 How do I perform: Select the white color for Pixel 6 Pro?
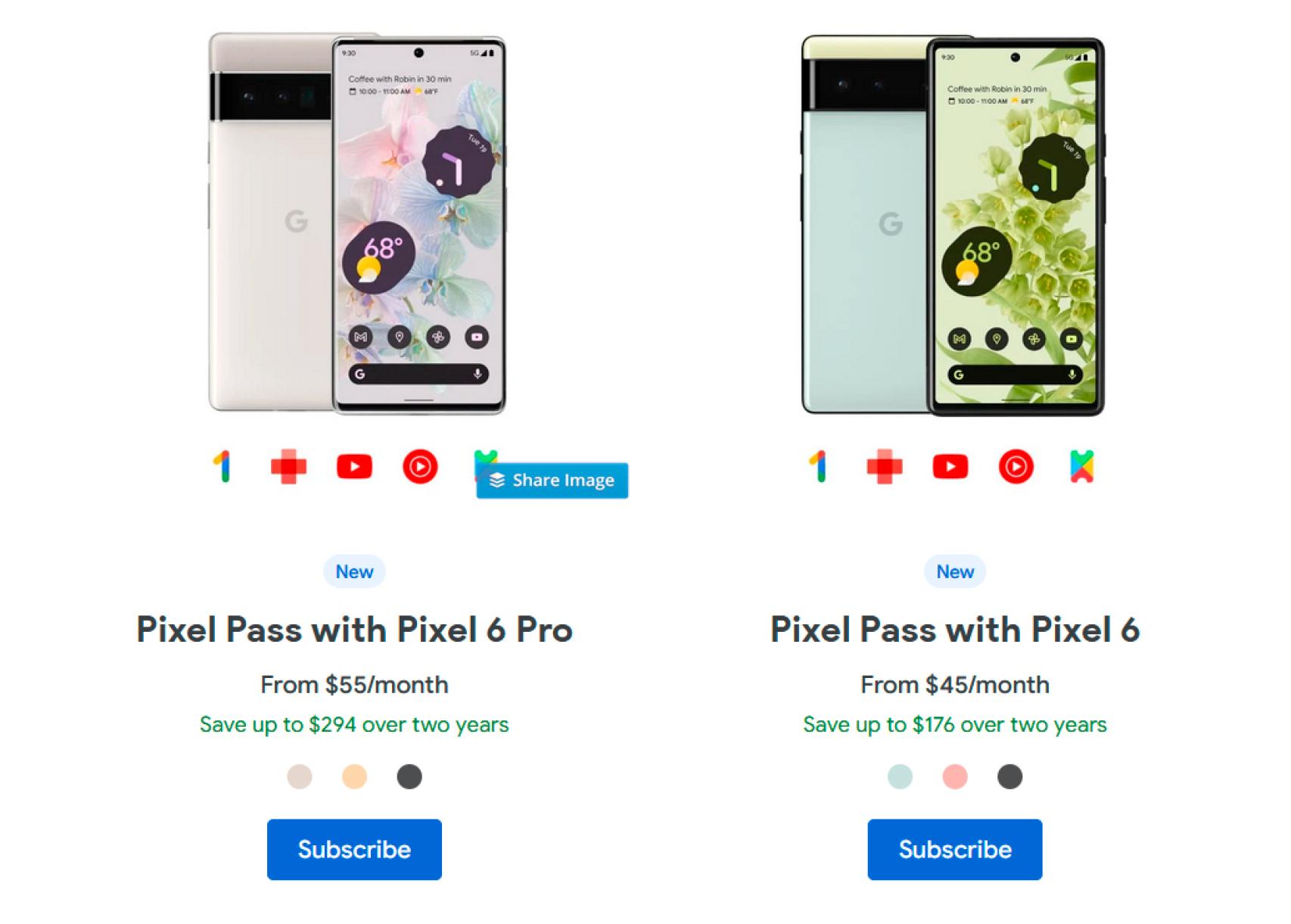(x=300, y=776)
